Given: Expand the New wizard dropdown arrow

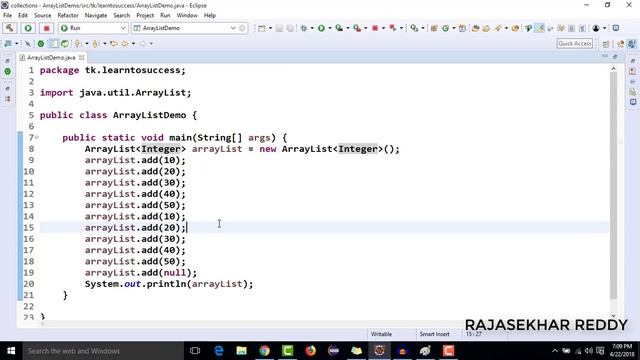Looking at the screenshot, I should pos(270,28).
